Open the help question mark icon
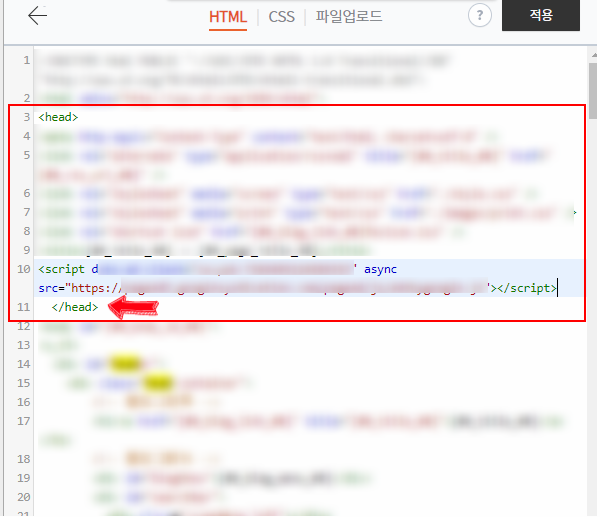600x517 pixels. click(479, 15)
